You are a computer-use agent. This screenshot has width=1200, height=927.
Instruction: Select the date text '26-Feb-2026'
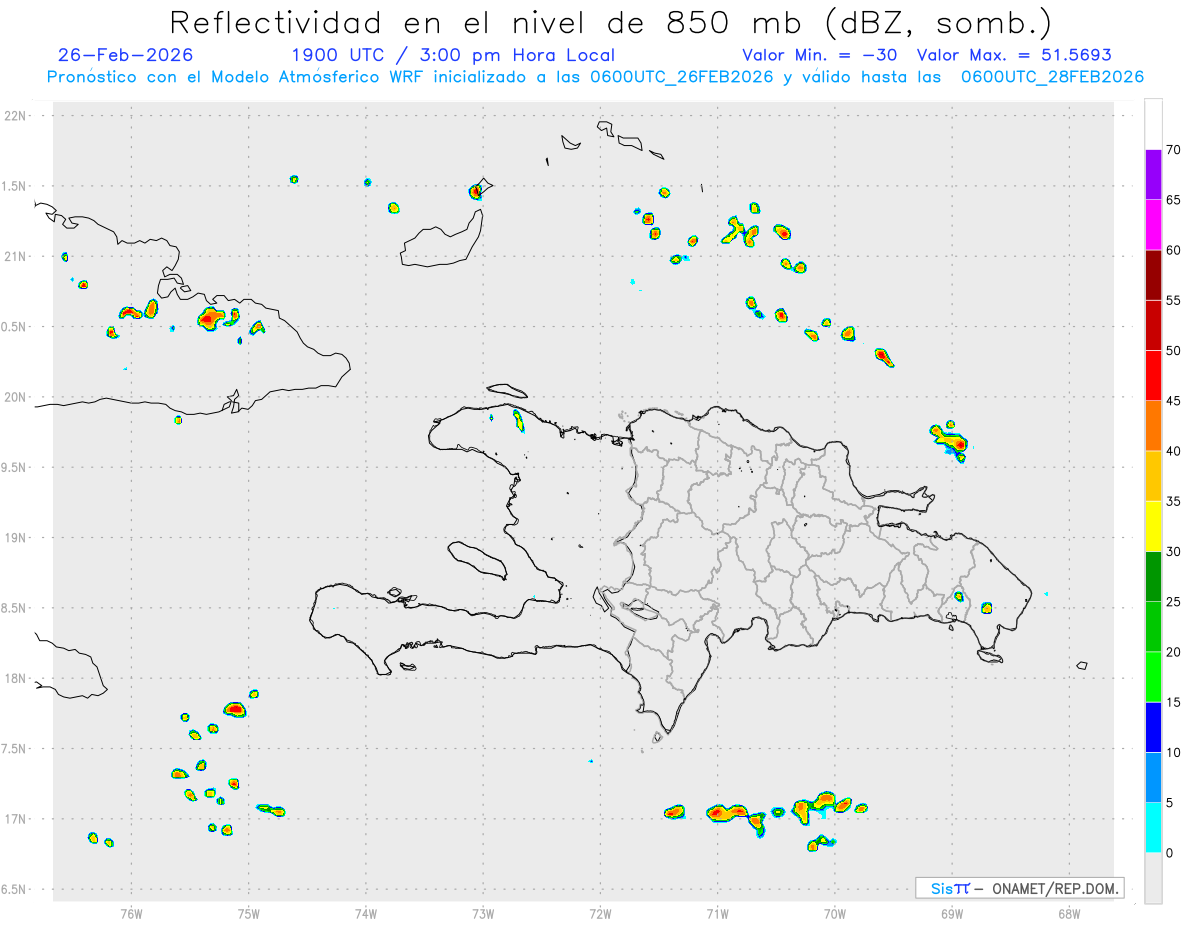[126, 55]
